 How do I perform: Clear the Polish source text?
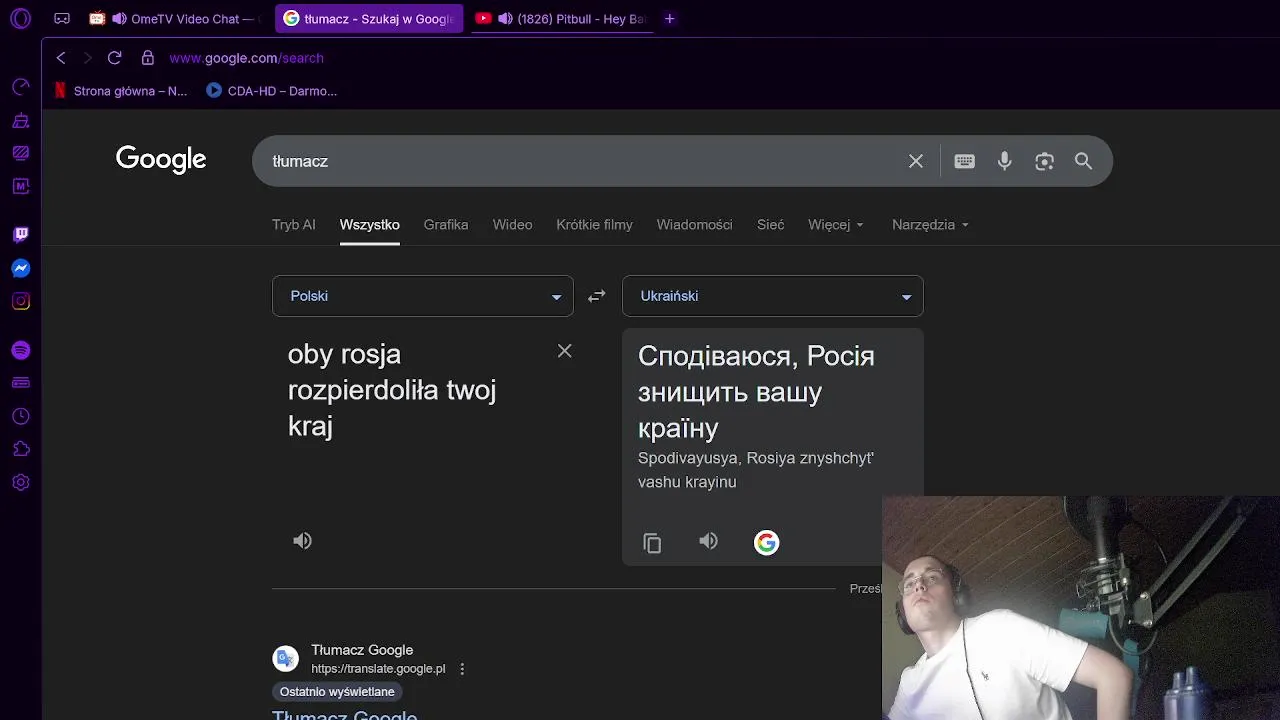coord(564,351)
